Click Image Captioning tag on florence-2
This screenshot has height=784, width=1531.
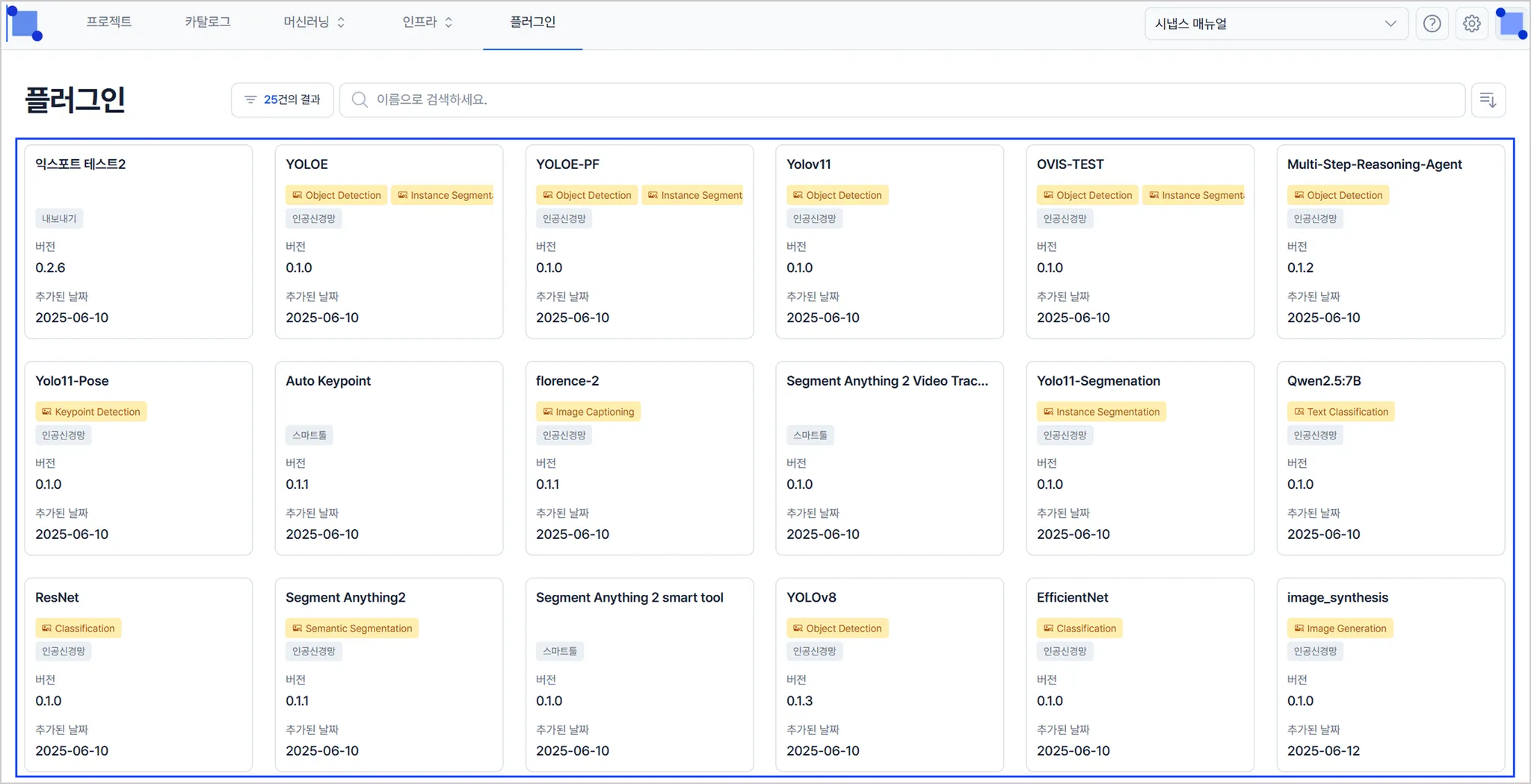pyautogui.click(x=588, y=412)
